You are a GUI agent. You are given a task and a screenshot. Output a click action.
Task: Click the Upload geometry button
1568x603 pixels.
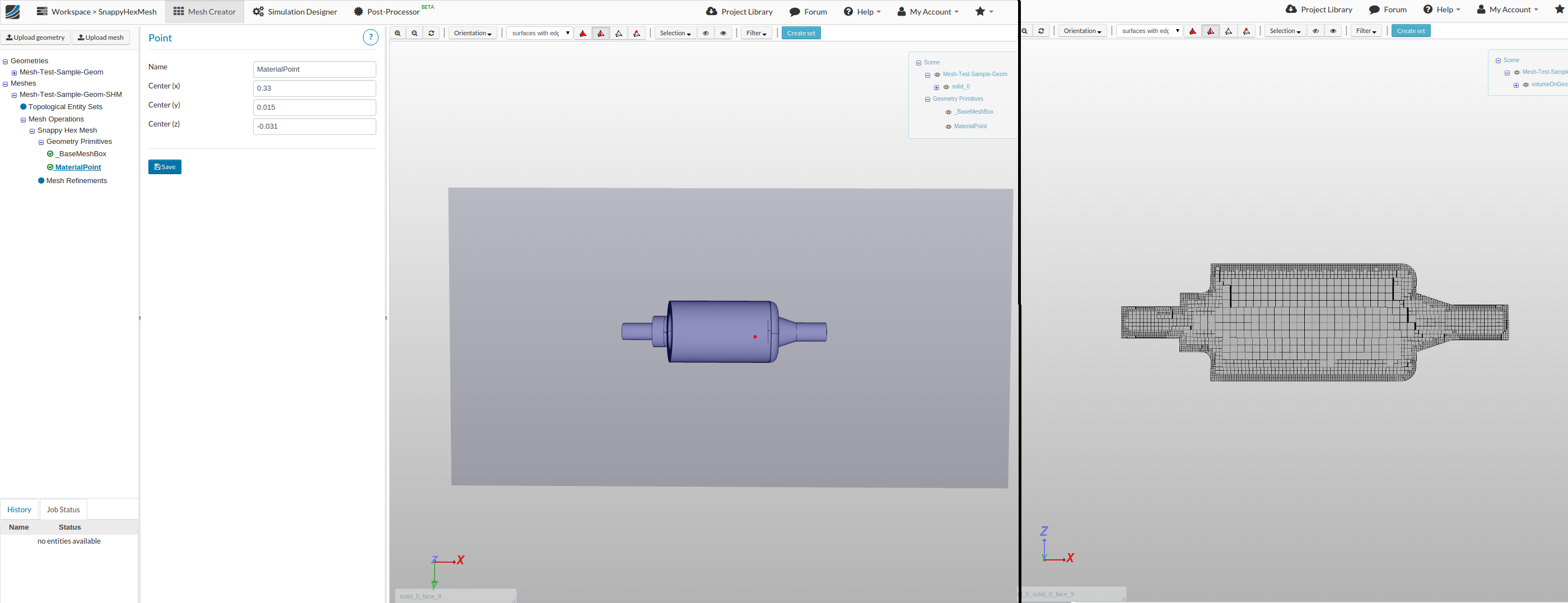35,38
